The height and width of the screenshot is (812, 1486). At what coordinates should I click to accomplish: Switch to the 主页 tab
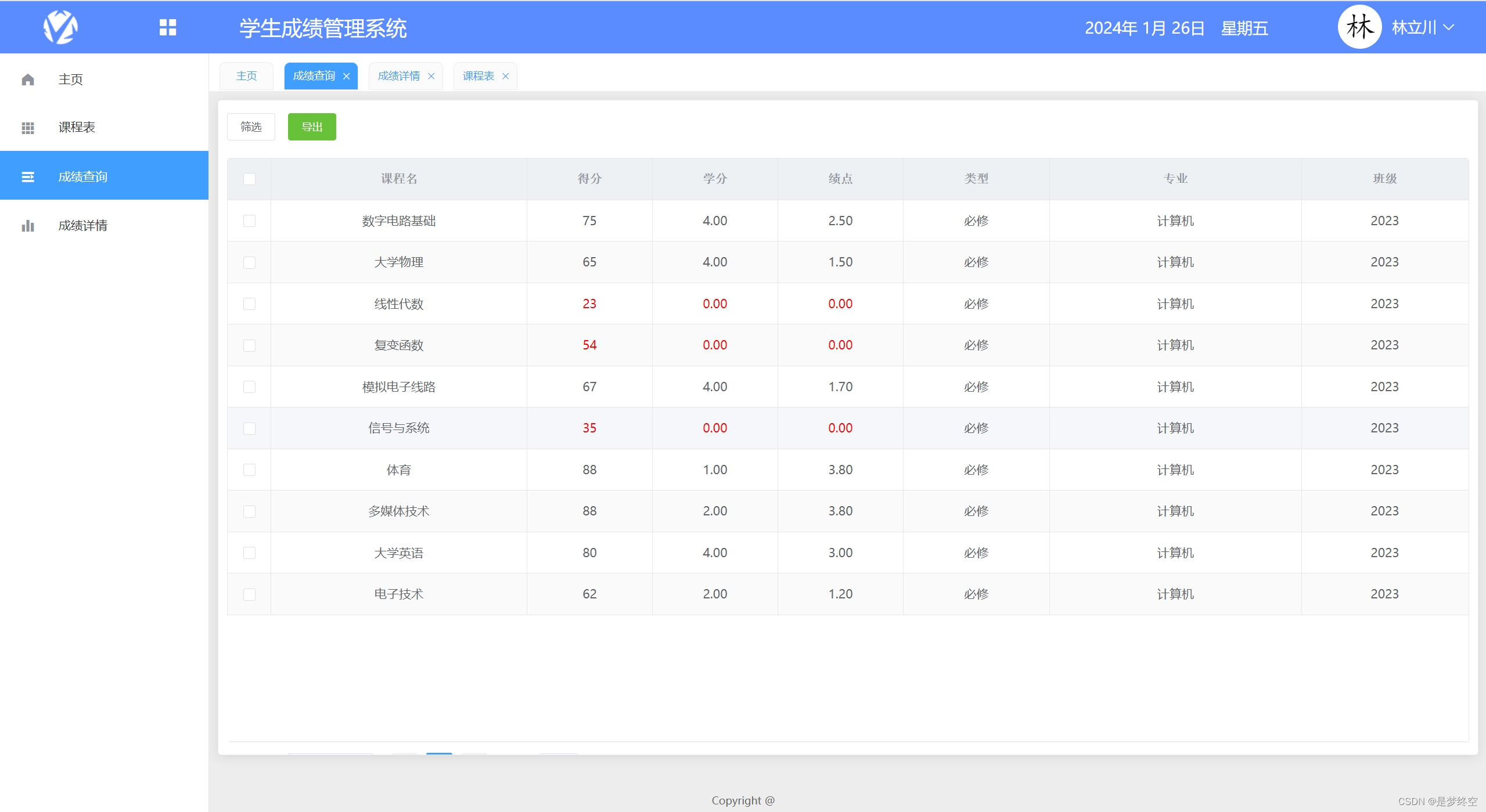point(246,75)
